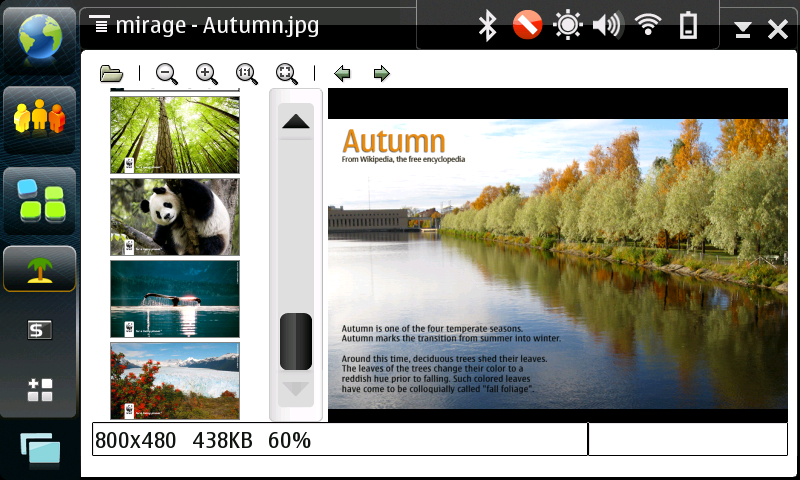Open the mirage application title menu
This screenshot has width=800, height=480.
[x=210, y=25]
